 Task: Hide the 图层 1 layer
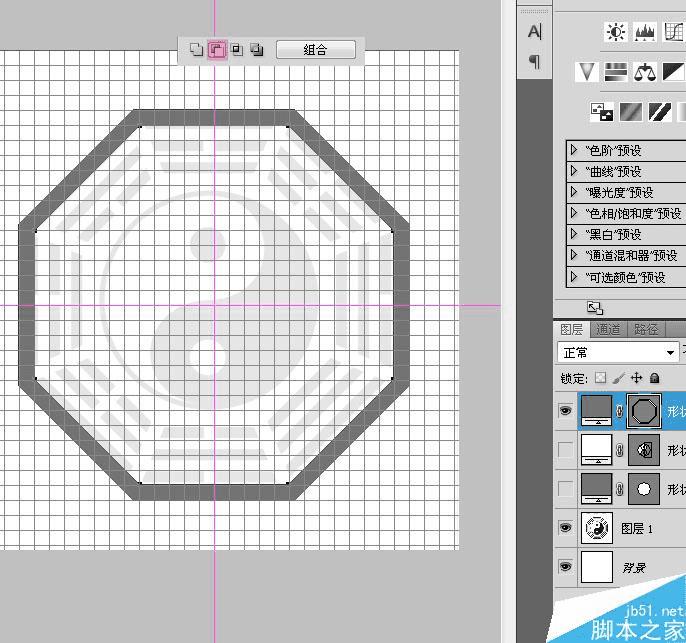coord(565,528)
